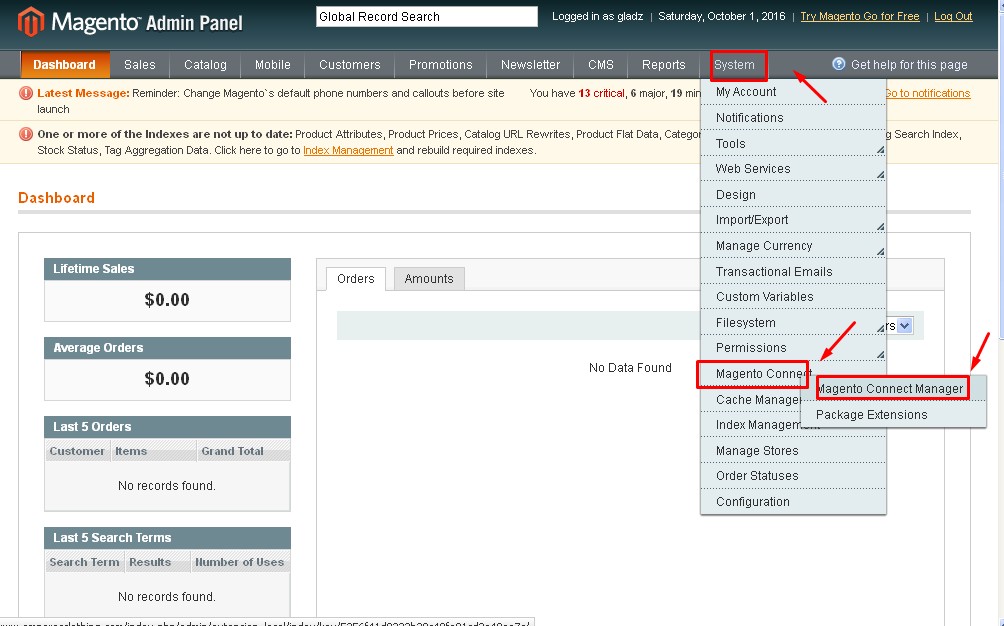1004x626 pixels.
Task: Expand the Import/Export submenu
Action: point(793,220)
